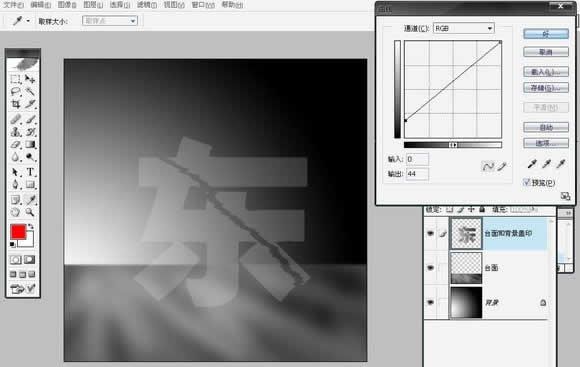Select the Eraser tool
Screen dimensions: 580x367
point(15,145)
